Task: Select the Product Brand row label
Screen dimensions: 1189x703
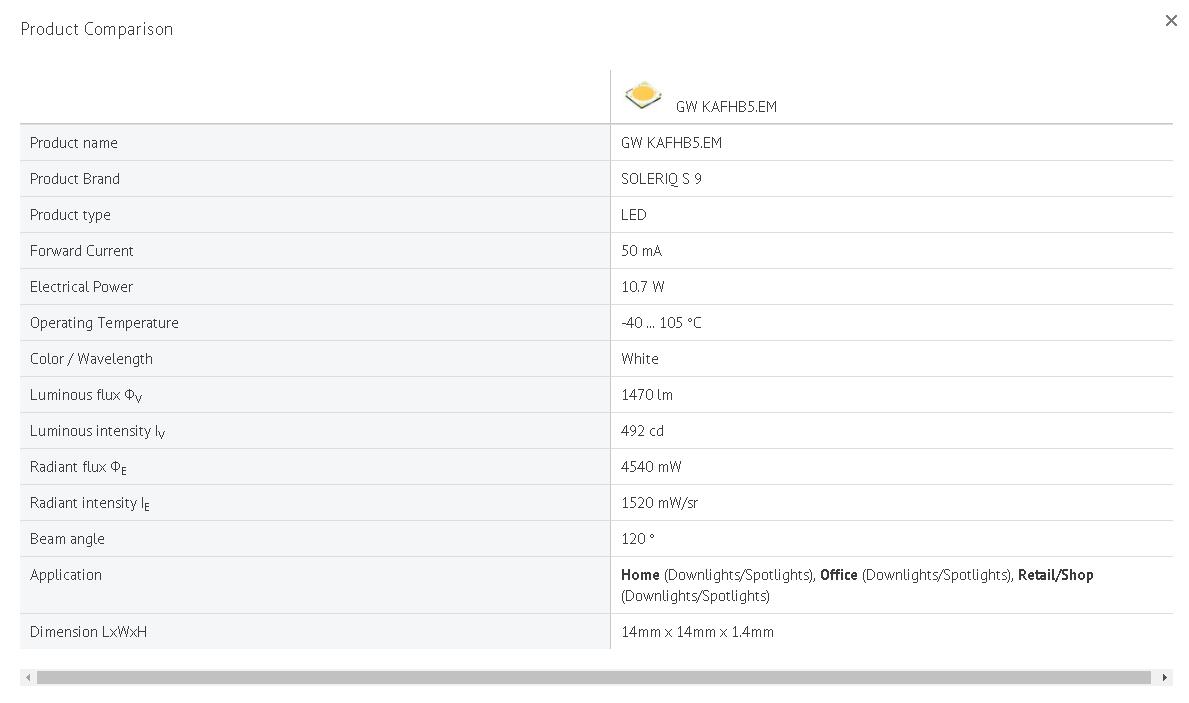Action: pos(74,179)
